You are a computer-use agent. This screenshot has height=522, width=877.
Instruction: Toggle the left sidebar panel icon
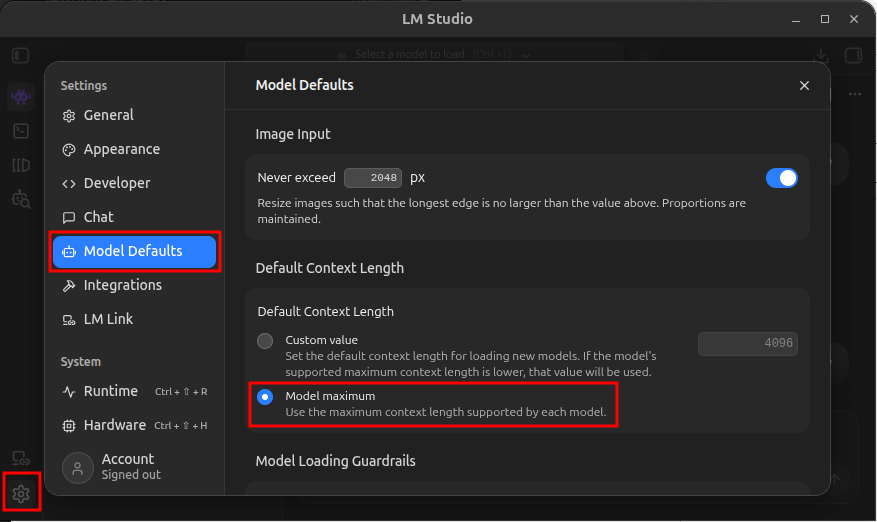pyautogui.click(x=21, y=55)
